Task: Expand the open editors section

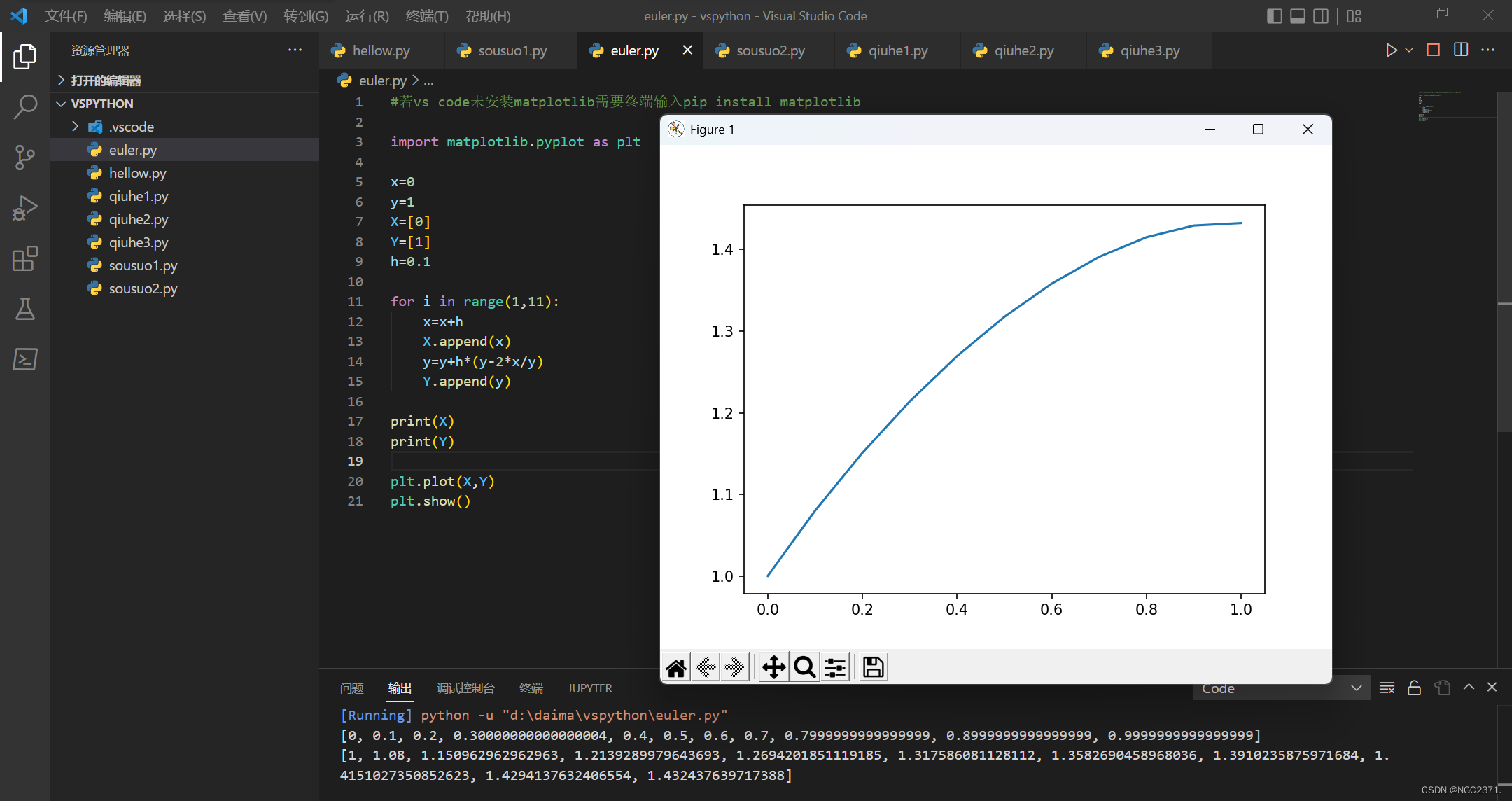Action: 105,81
